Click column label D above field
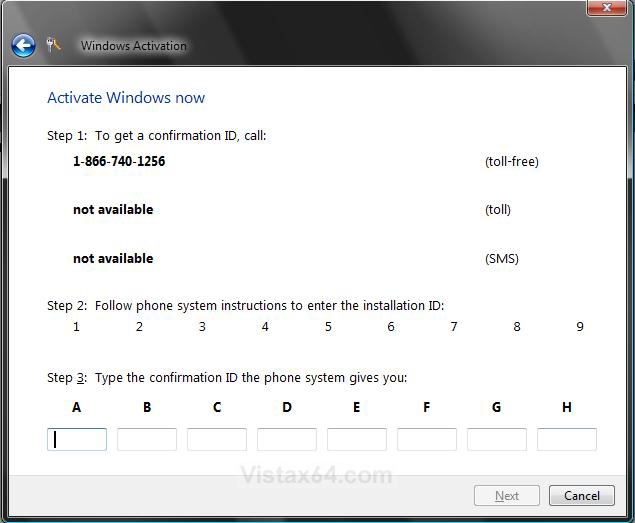The width and height of the screenshot is (635, 523). [x=287, y=407]
